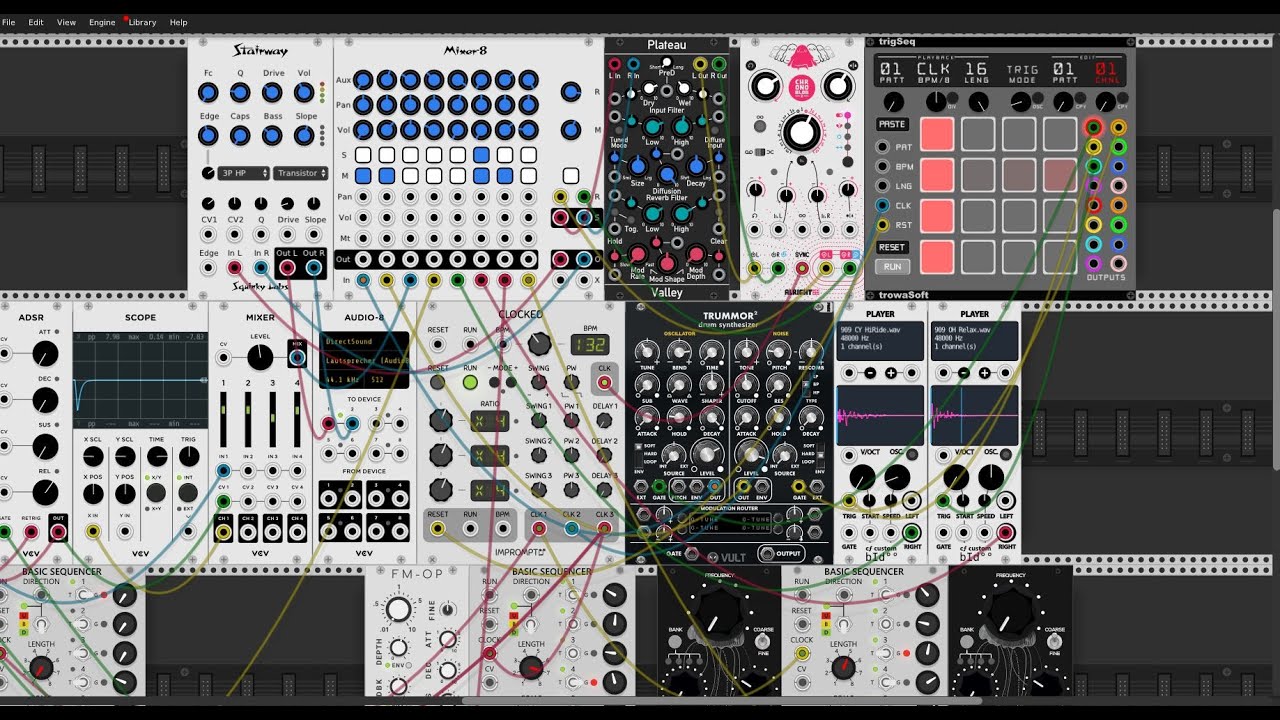
Task: Toggle the Scope INT/EXT trigger button
Action: (188, 492)
